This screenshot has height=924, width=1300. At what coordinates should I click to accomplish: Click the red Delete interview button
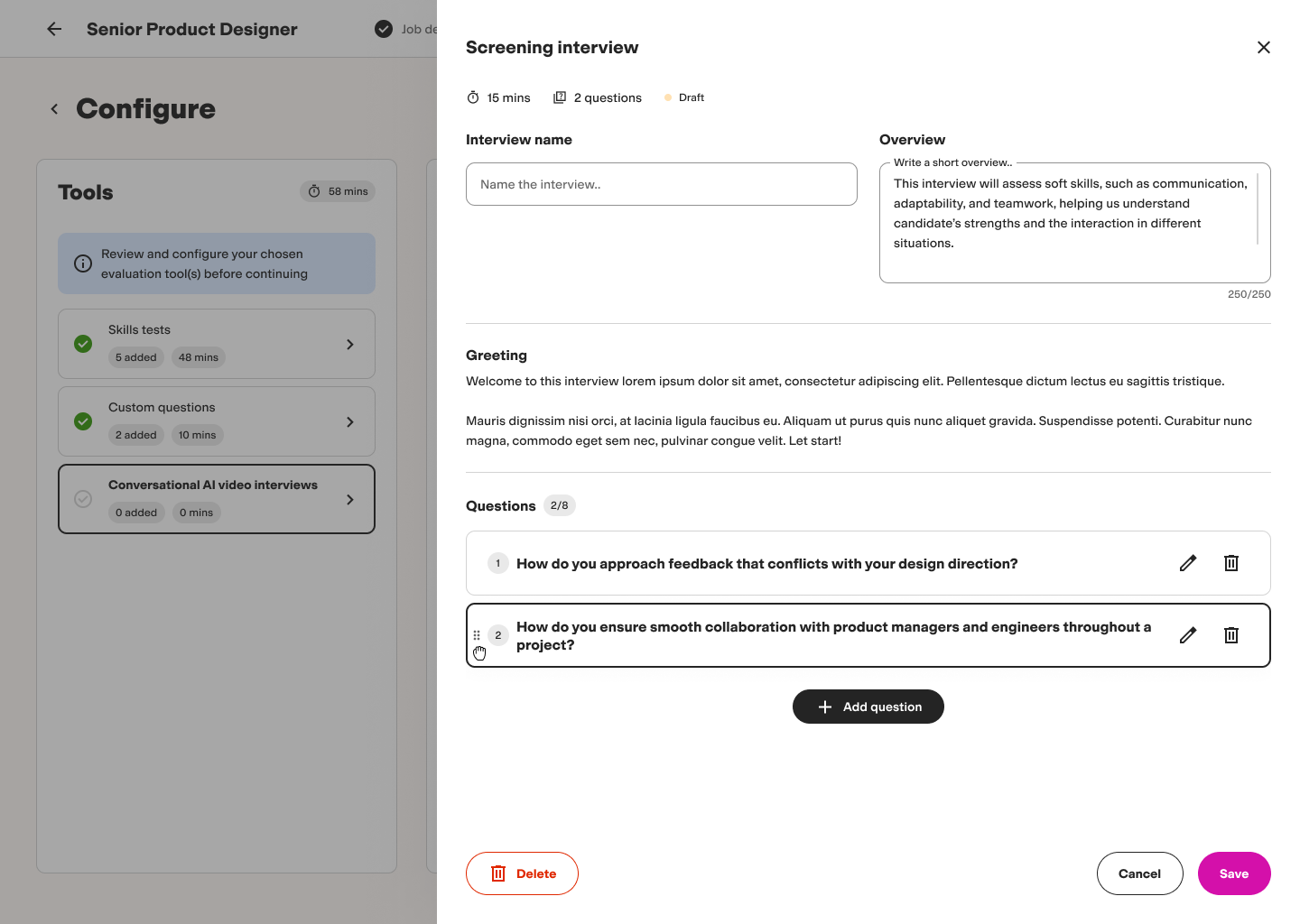click(x=522, y=873)
